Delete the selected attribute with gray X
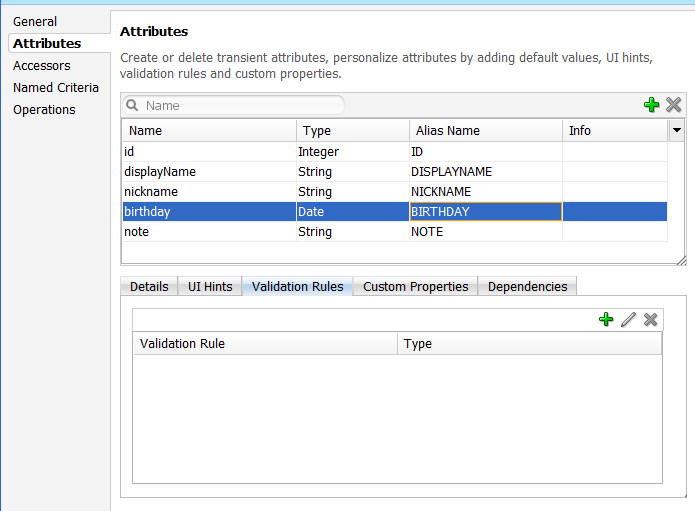 (674, 105)
